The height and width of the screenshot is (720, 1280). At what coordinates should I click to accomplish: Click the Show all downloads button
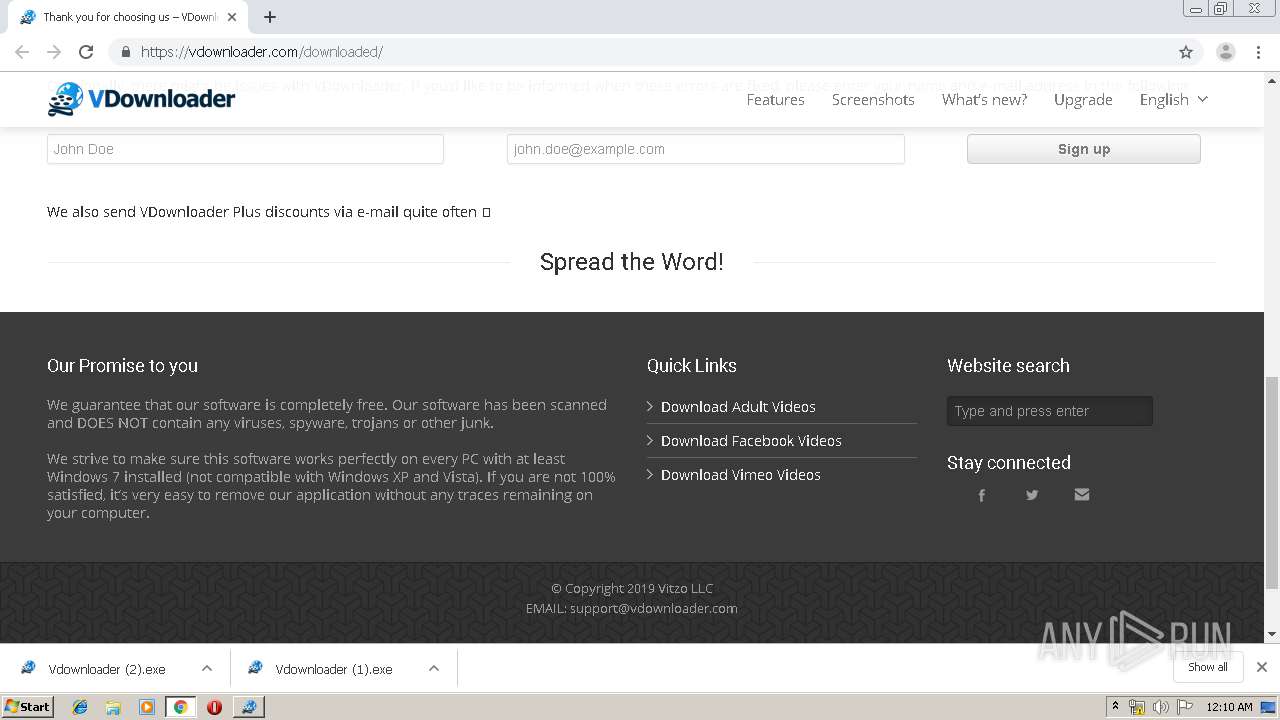click(x=1208, y=667)
